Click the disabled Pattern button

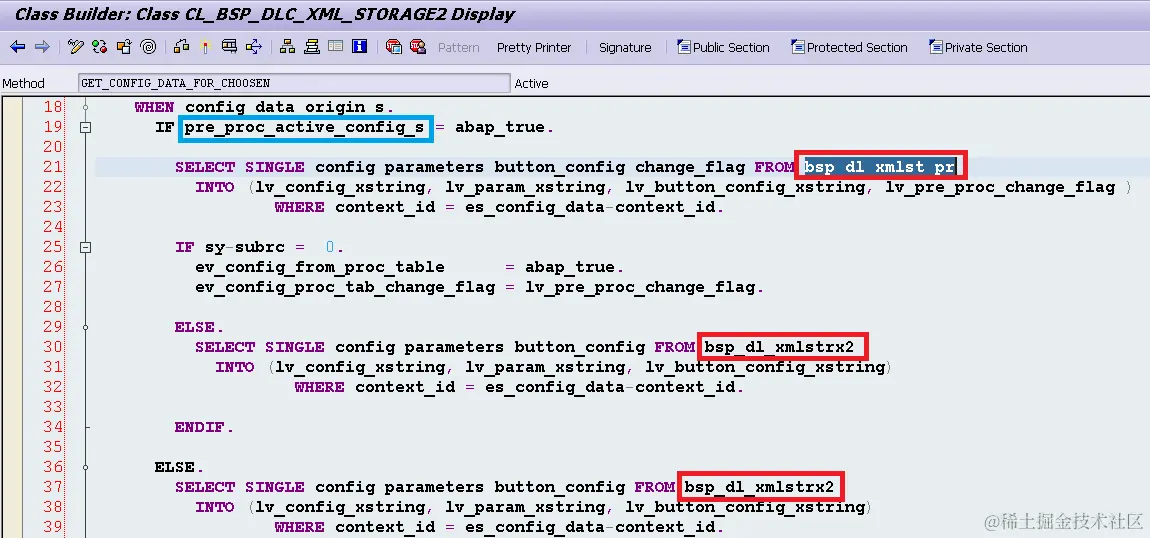pos(458,48)
